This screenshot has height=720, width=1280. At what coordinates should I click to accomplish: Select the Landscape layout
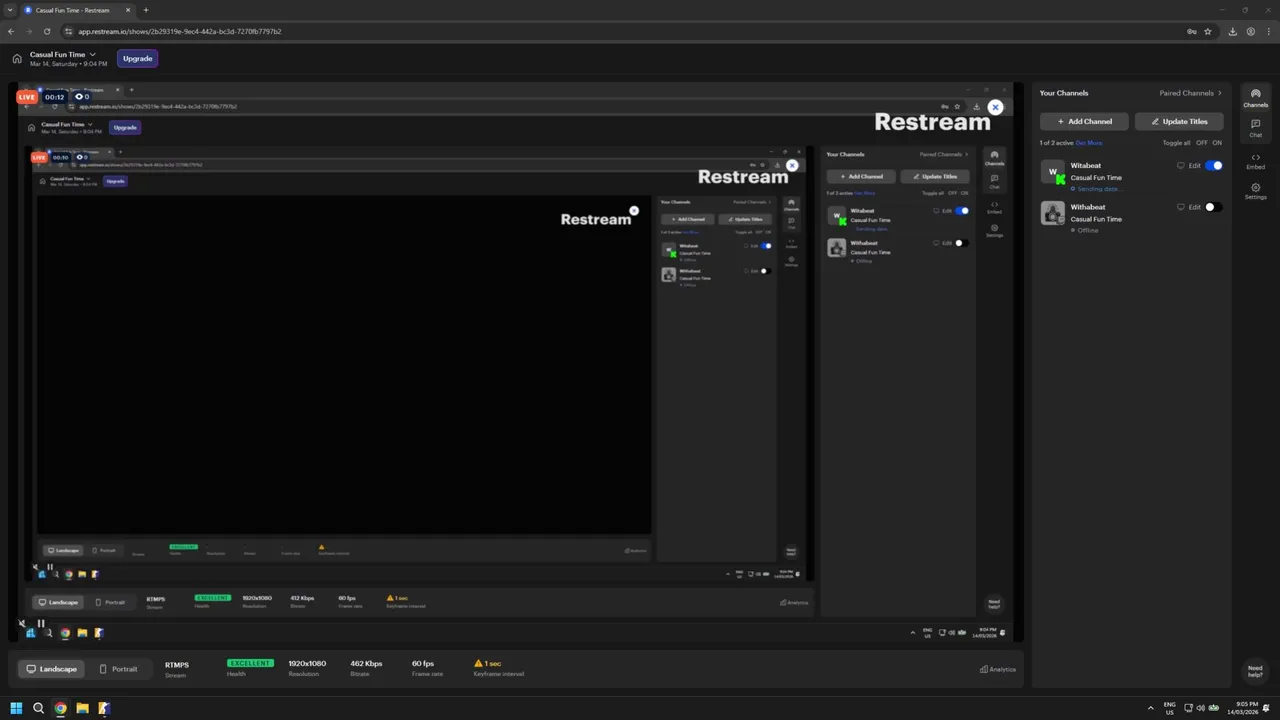pyautogui.click(x=51, y=669)
